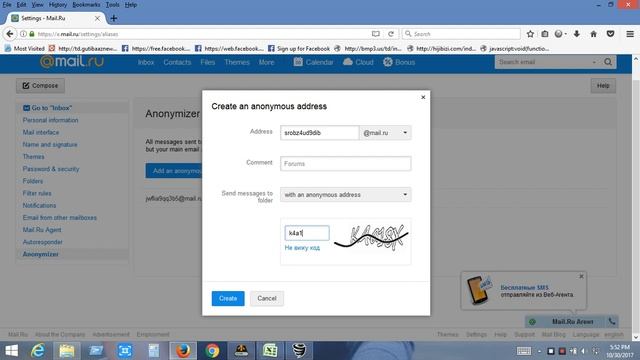640x360 pixels.
Task: Close the Settings - Mail.Ru tab
Action: point(97,18)
